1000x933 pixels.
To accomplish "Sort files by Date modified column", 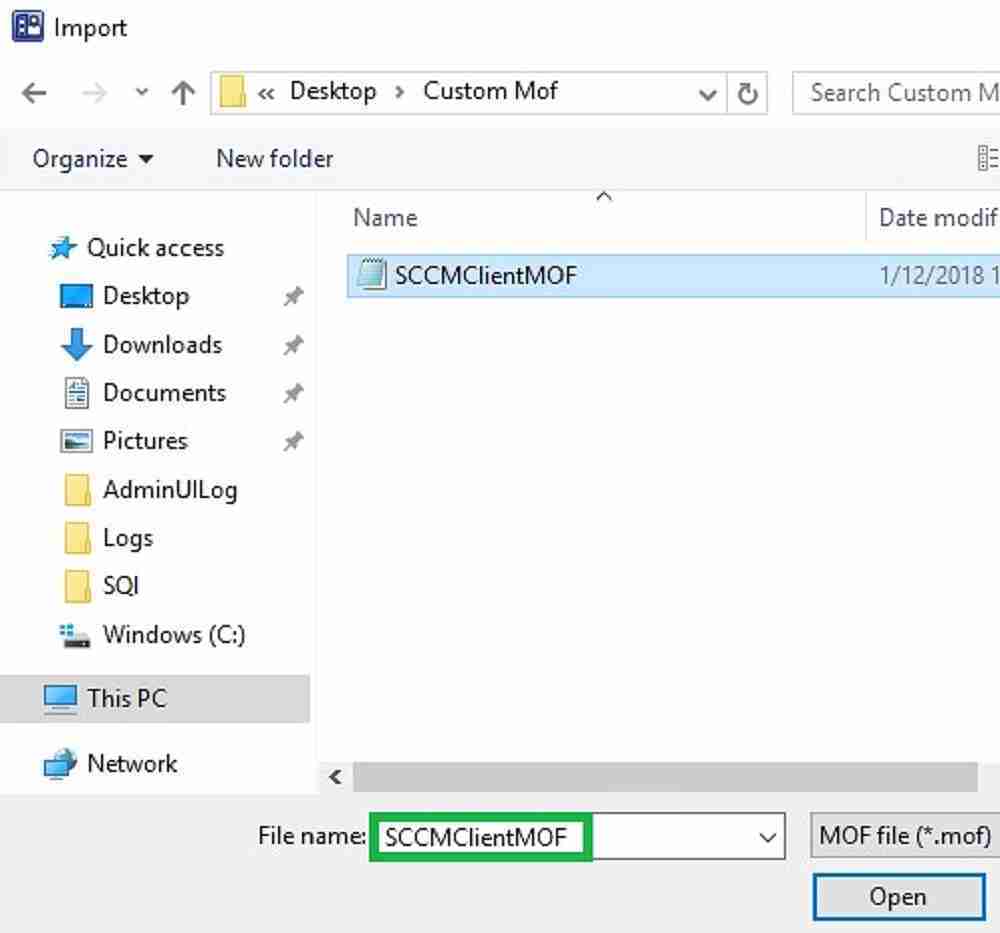I will click(x=937, y=217).
